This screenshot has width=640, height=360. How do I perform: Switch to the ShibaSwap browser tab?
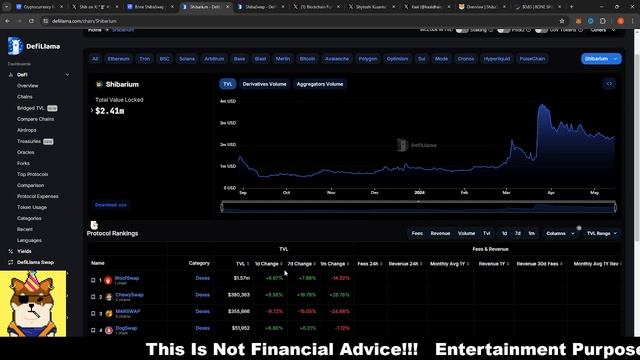tap(261, 7)
